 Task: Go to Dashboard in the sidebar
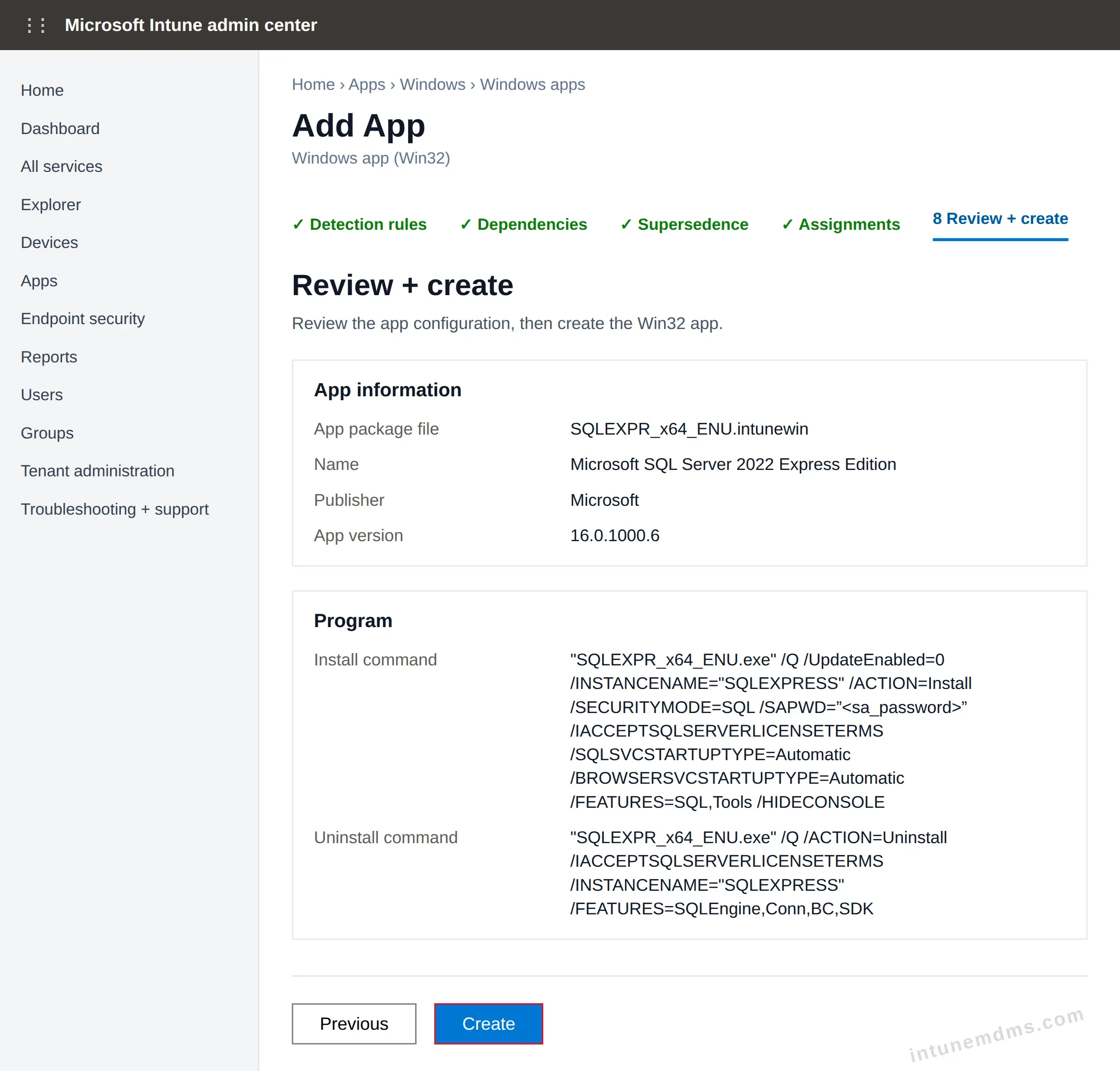[60, 129]
